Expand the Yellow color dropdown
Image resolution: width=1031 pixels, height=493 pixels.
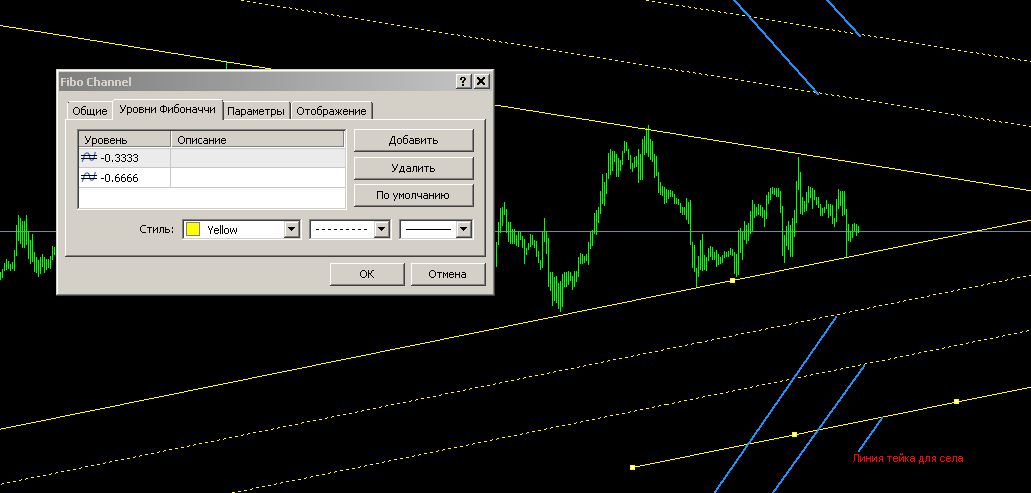tap(291, 230)
